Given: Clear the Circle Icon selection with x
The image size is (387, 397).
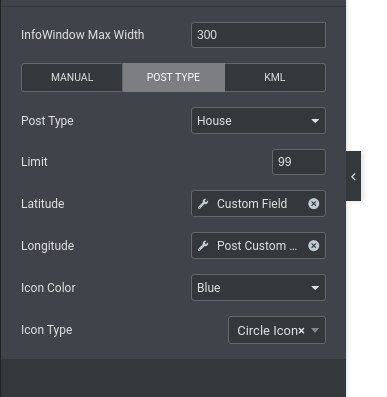Looking at the screenshot, I should click(301, 331).
